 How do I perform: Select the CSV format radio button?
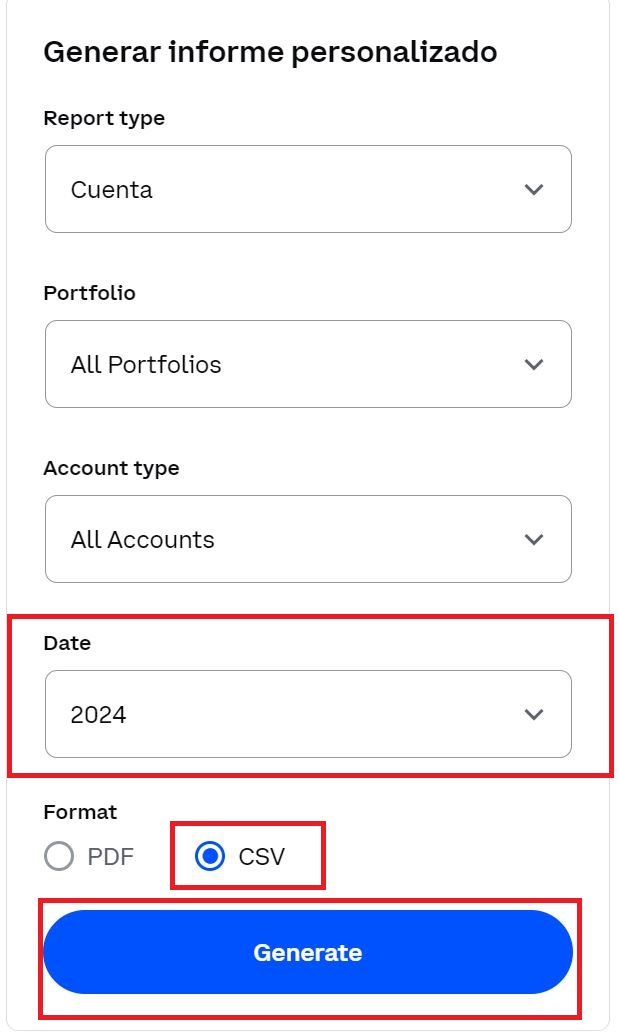point(210,857)
